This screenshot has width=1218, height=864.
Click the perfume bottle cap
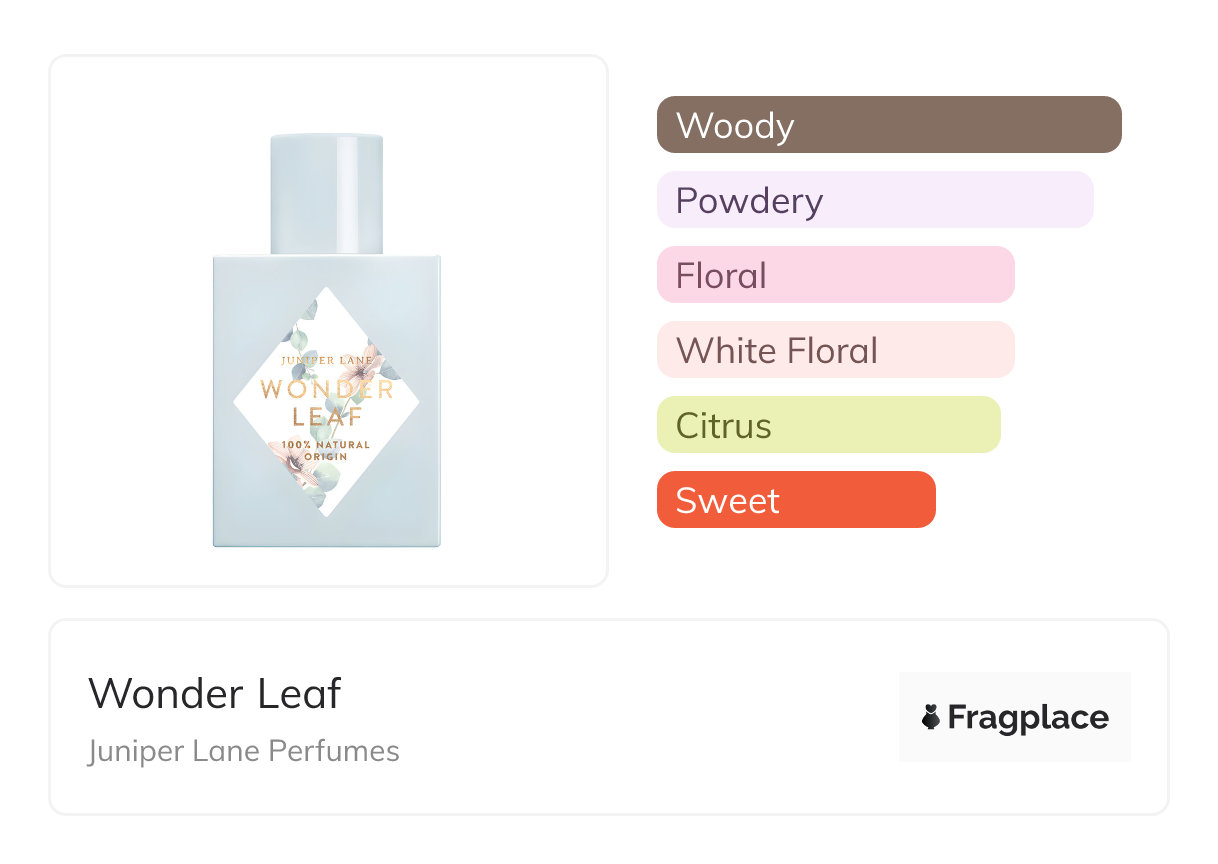click(x=327, y=193)
